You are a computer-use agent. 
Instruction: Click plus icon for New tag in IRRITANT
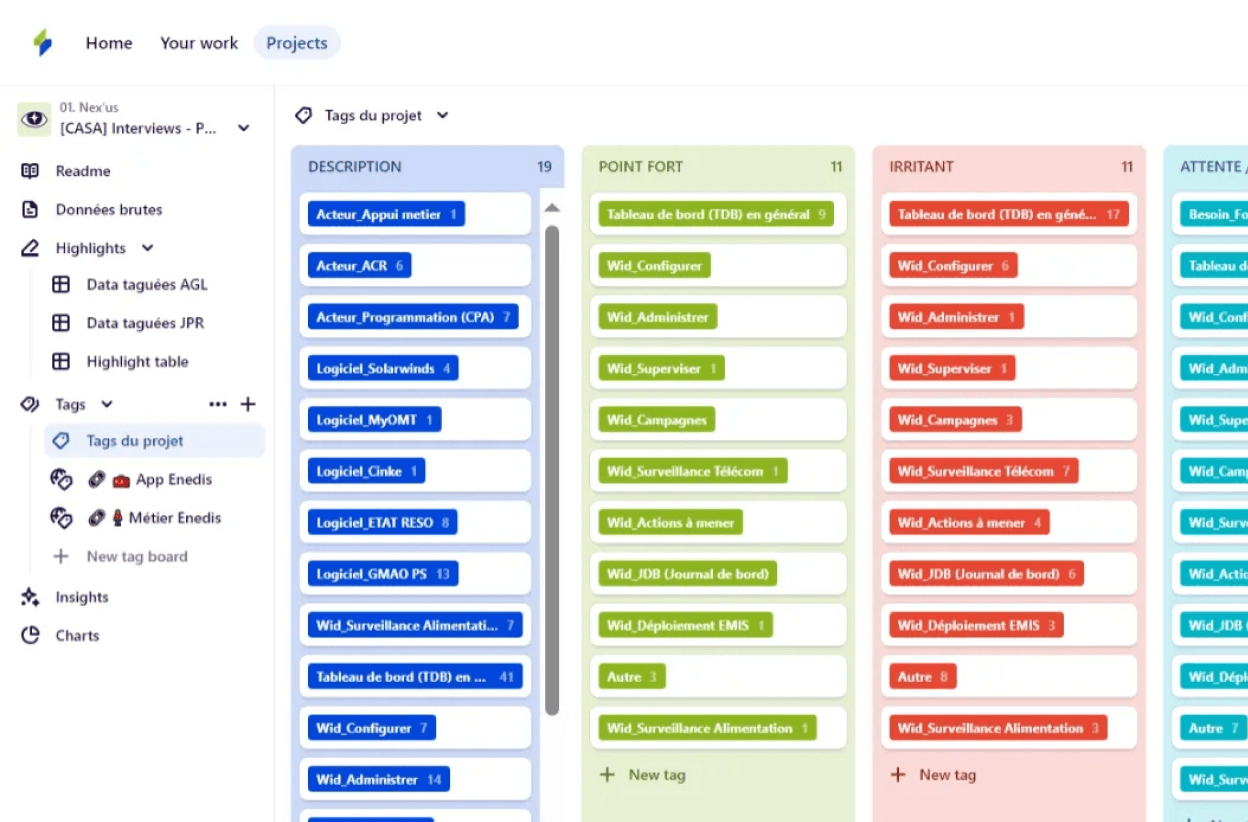coord(898,775)
